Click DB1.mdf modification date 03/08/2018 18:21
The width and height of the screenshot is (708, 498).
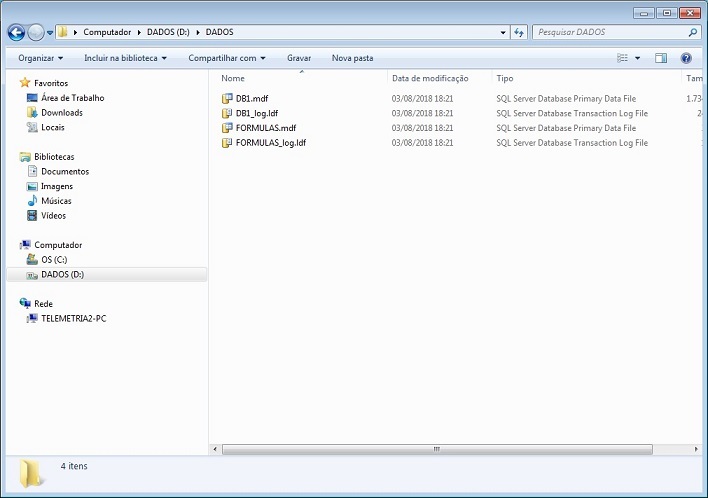422,98
